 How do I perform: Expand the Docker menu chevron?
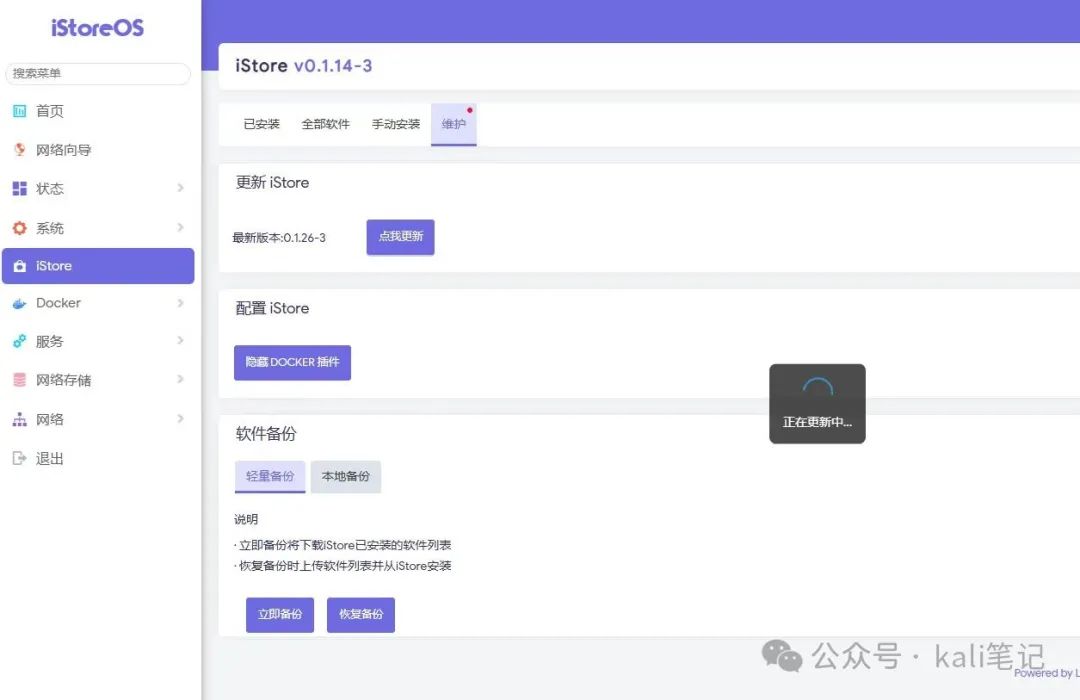[180, 303]
